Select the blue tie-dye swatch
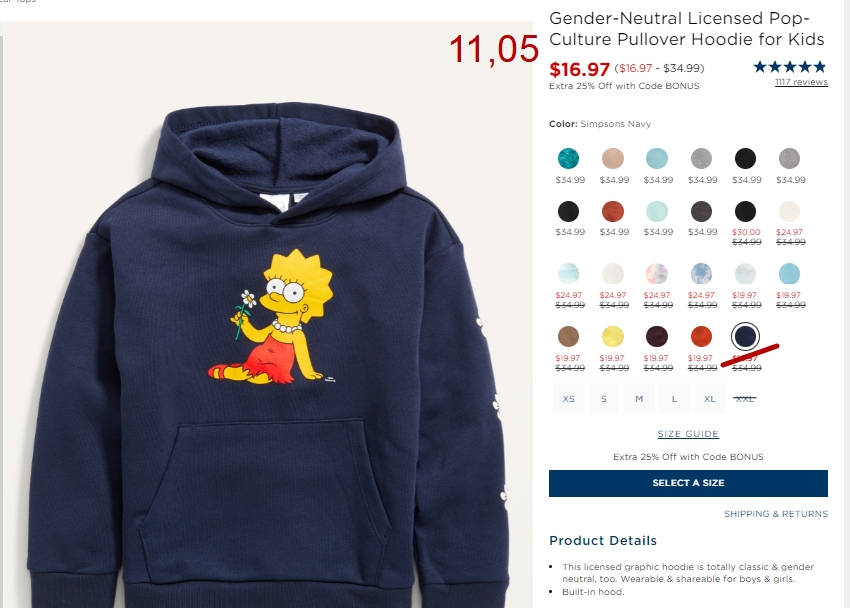 (701, 274)
